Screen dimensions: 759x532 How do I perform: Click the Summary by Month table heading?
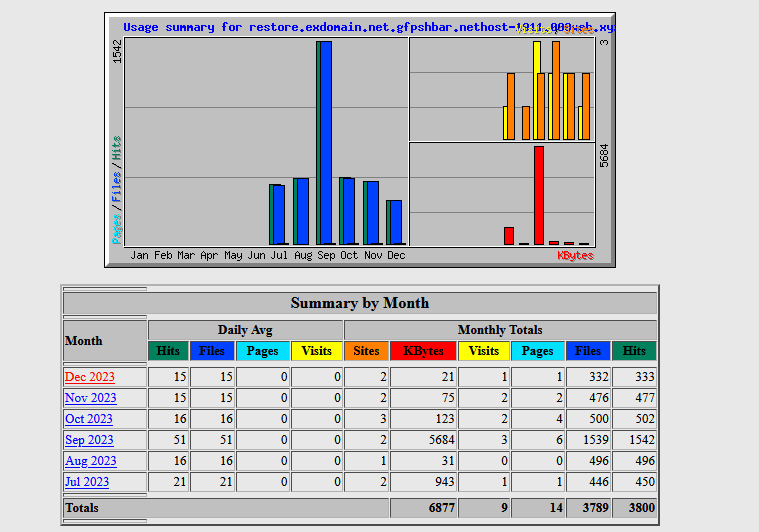click(x=360, y=303)
